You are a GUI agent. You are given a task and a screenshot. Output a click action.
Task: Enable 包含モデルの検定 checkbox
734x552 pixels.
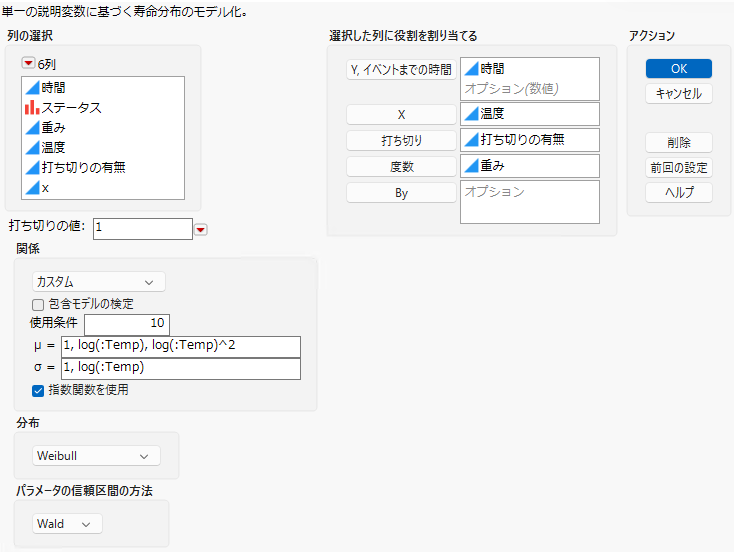coord(38,305)
